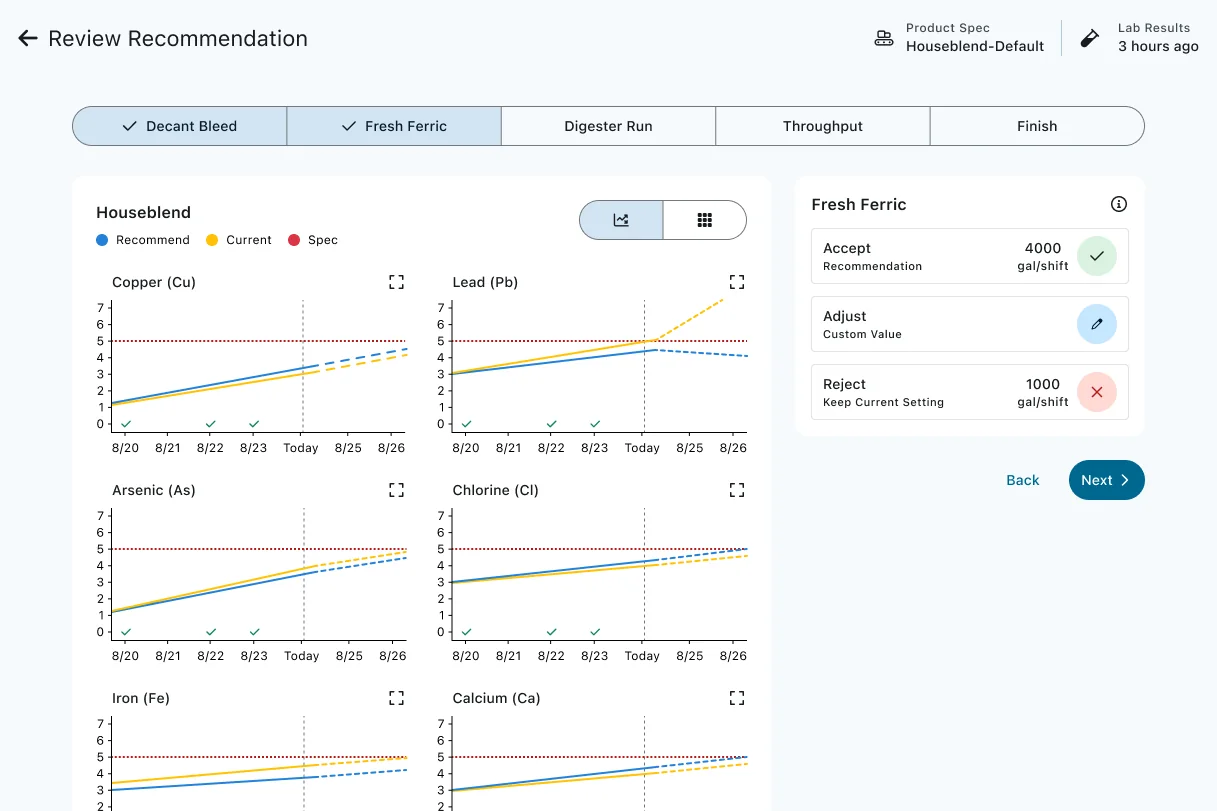Click the red Spec legend dot
Screen dimensions: 1217x811
[294, 240]
